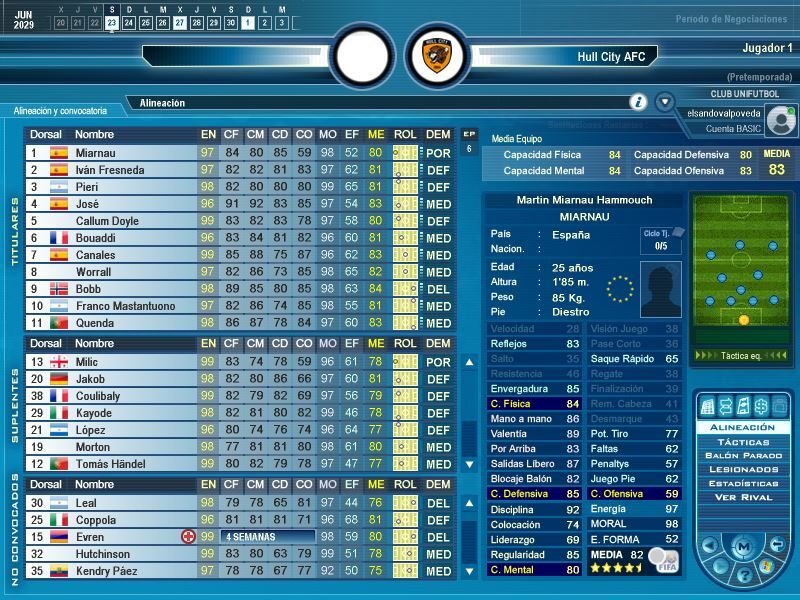Screen dimensions: 800x600
Task: Click the stadium/club icon in navigation panel
Action: pyautogui.click(x=708, y=406)
